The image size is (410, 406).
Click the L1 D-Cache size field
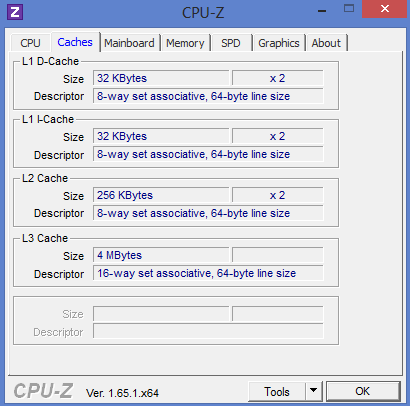[161, 78]
